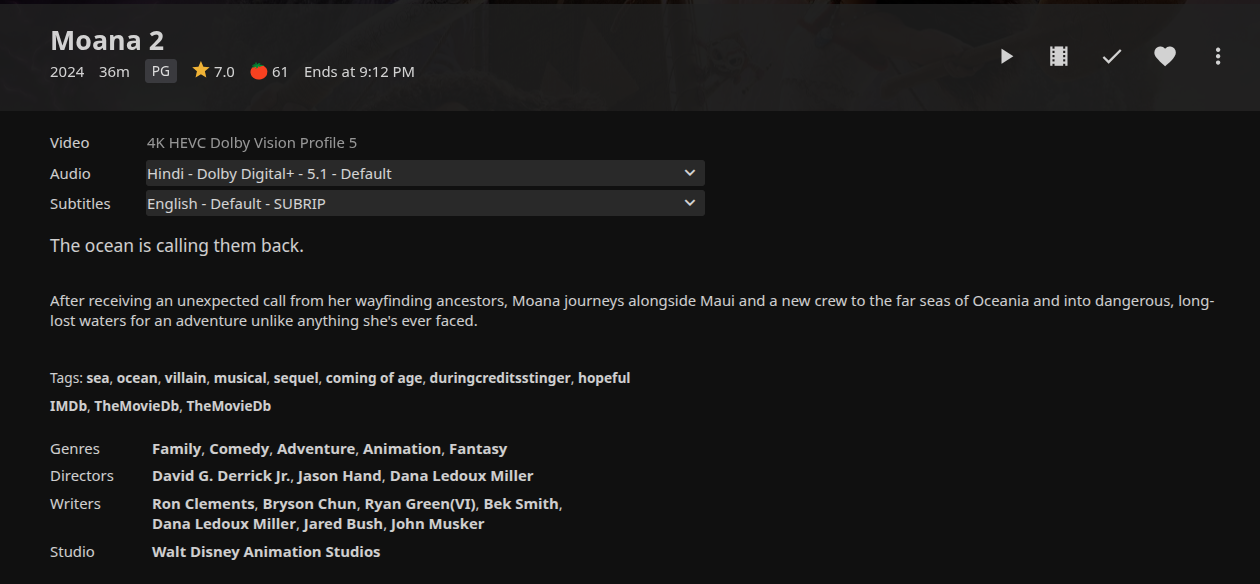Open the Subtitles dropdown
This screenshot has height=584, width=1260.
[425, 203]
